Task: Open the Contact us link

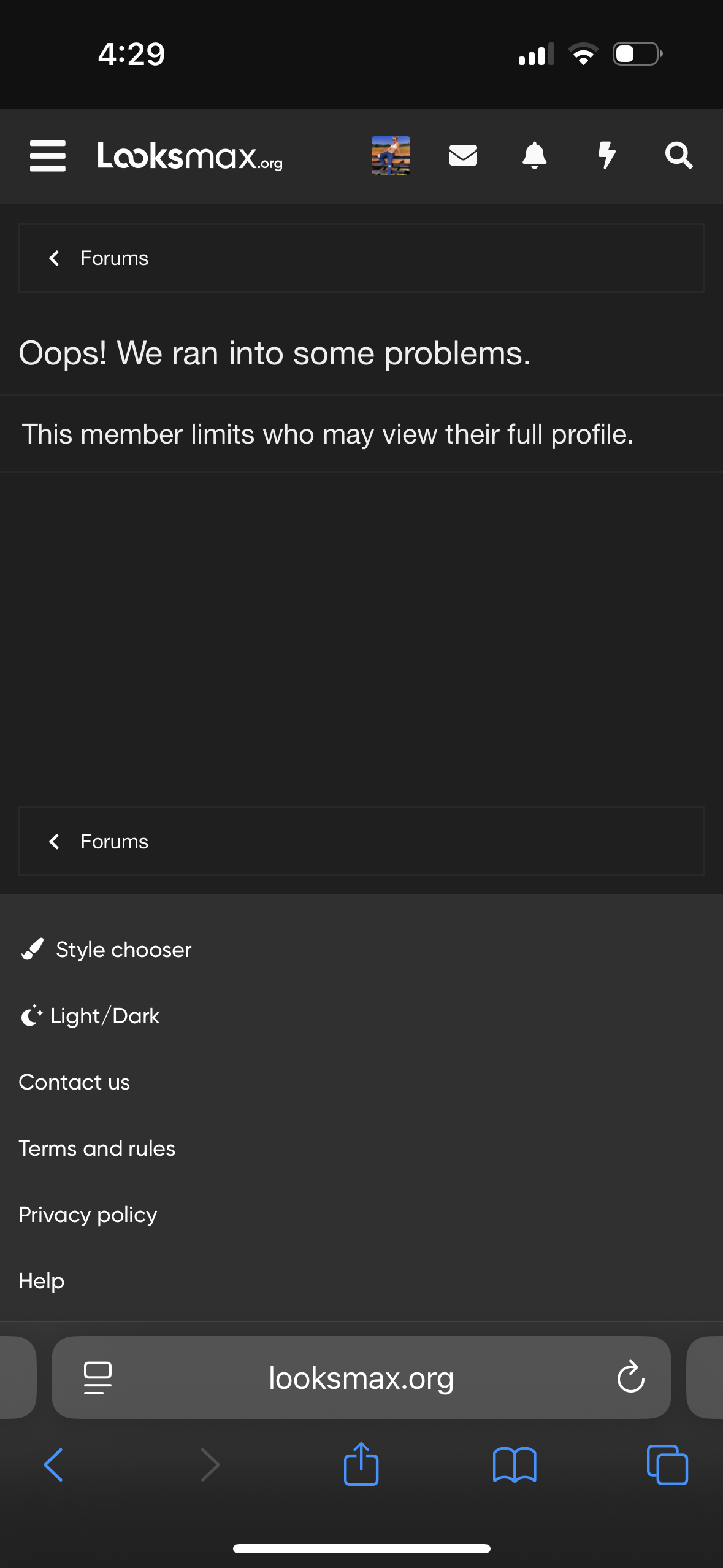Action: pyautogui.click(x=74, y=1082)
